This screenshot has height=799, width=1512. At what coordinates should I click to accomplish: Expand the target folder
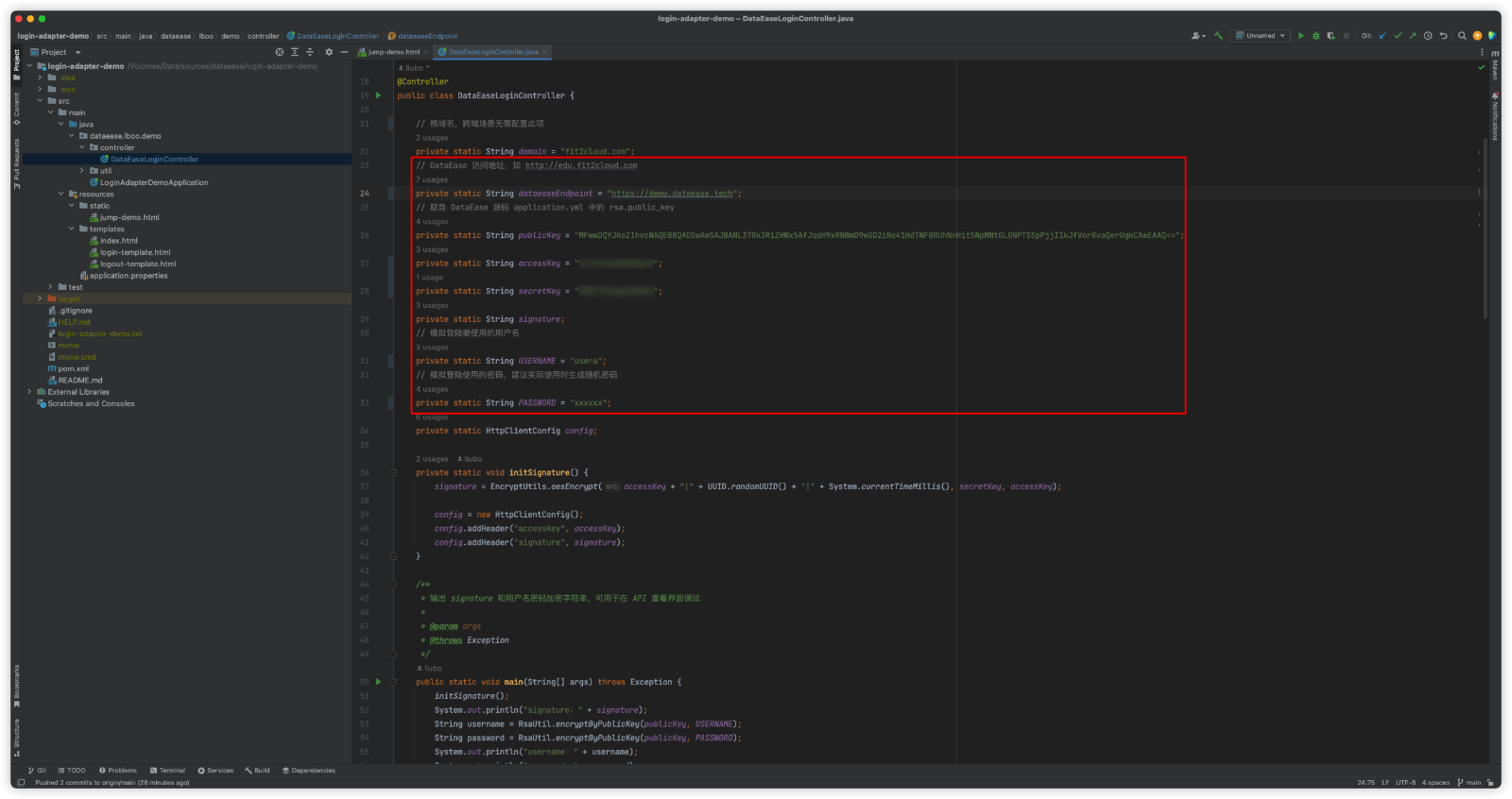coord(40,298)
